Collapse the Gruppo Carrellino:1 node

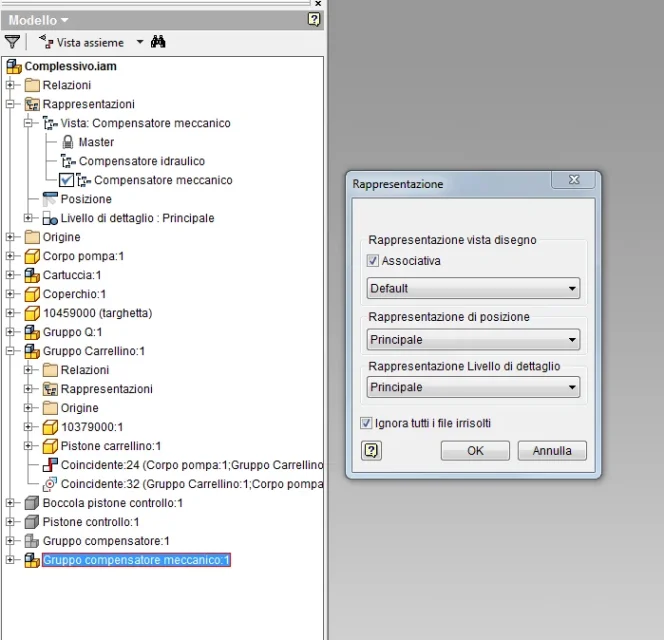click(x=10, y=351)
